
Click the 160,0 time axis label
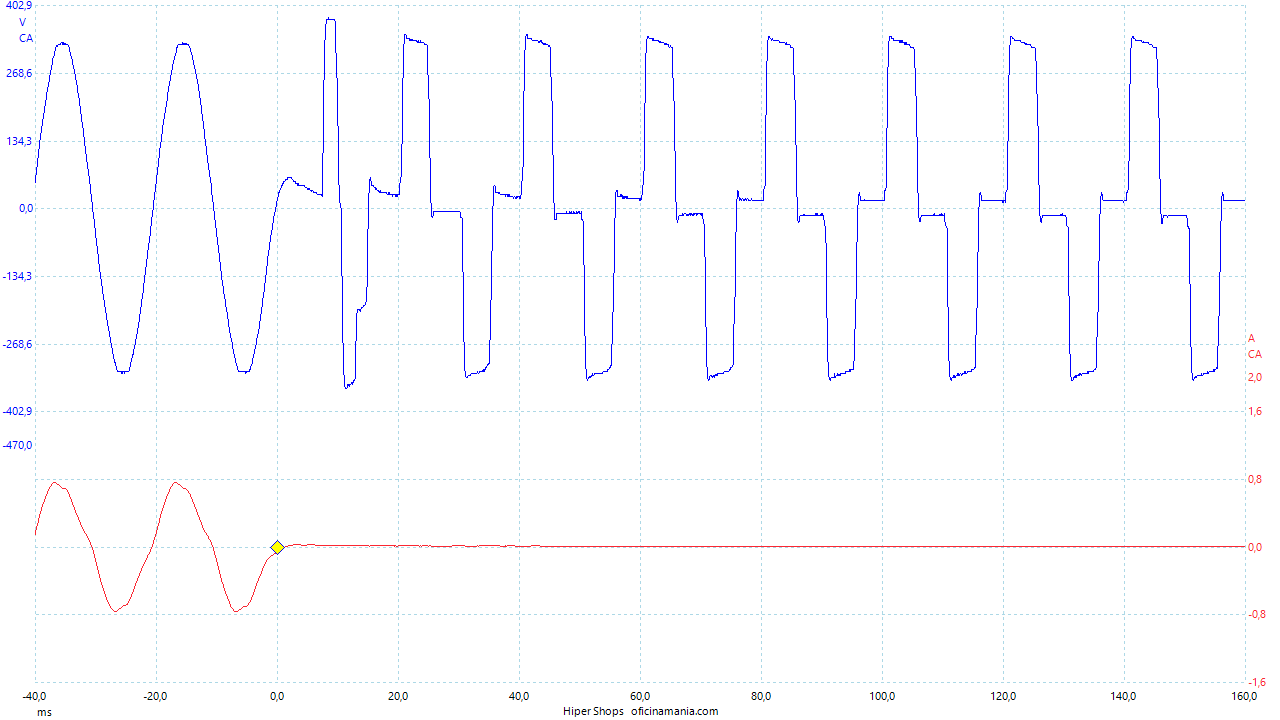tap(1245, 697)
